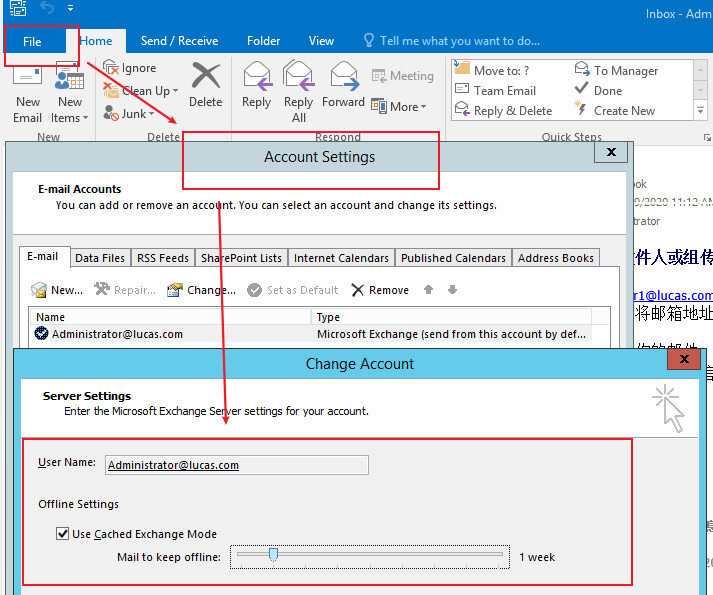Screen dimensions: 713x595
Task: Click the Microsoft Exchange type cell
Action: click(x=451, y=334)
